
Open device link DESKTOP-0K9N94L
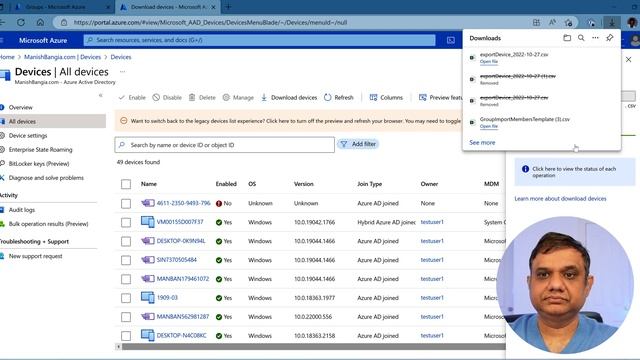point(181,241)
